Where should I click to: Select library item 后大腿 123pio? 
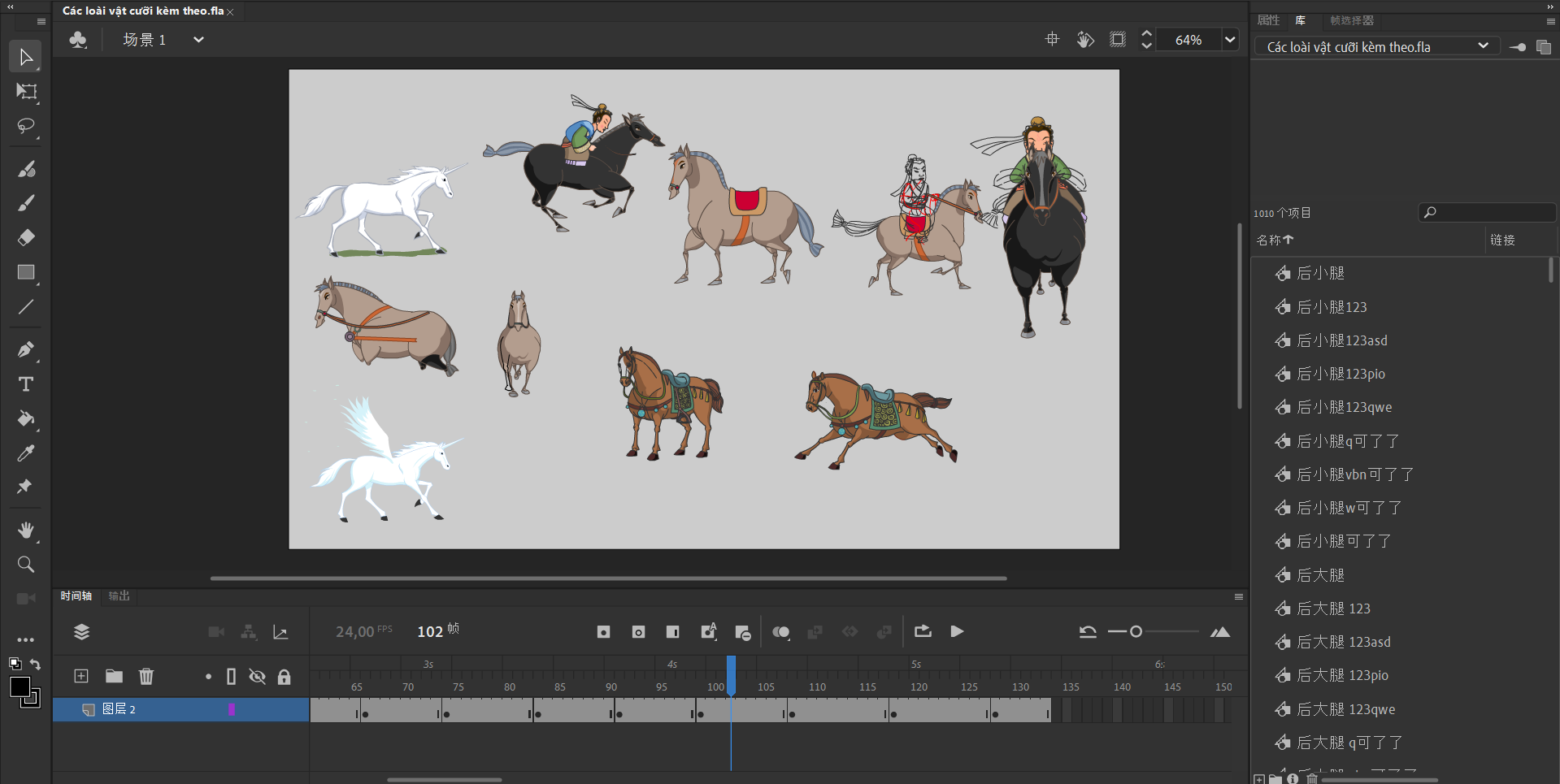point(1342,675)
